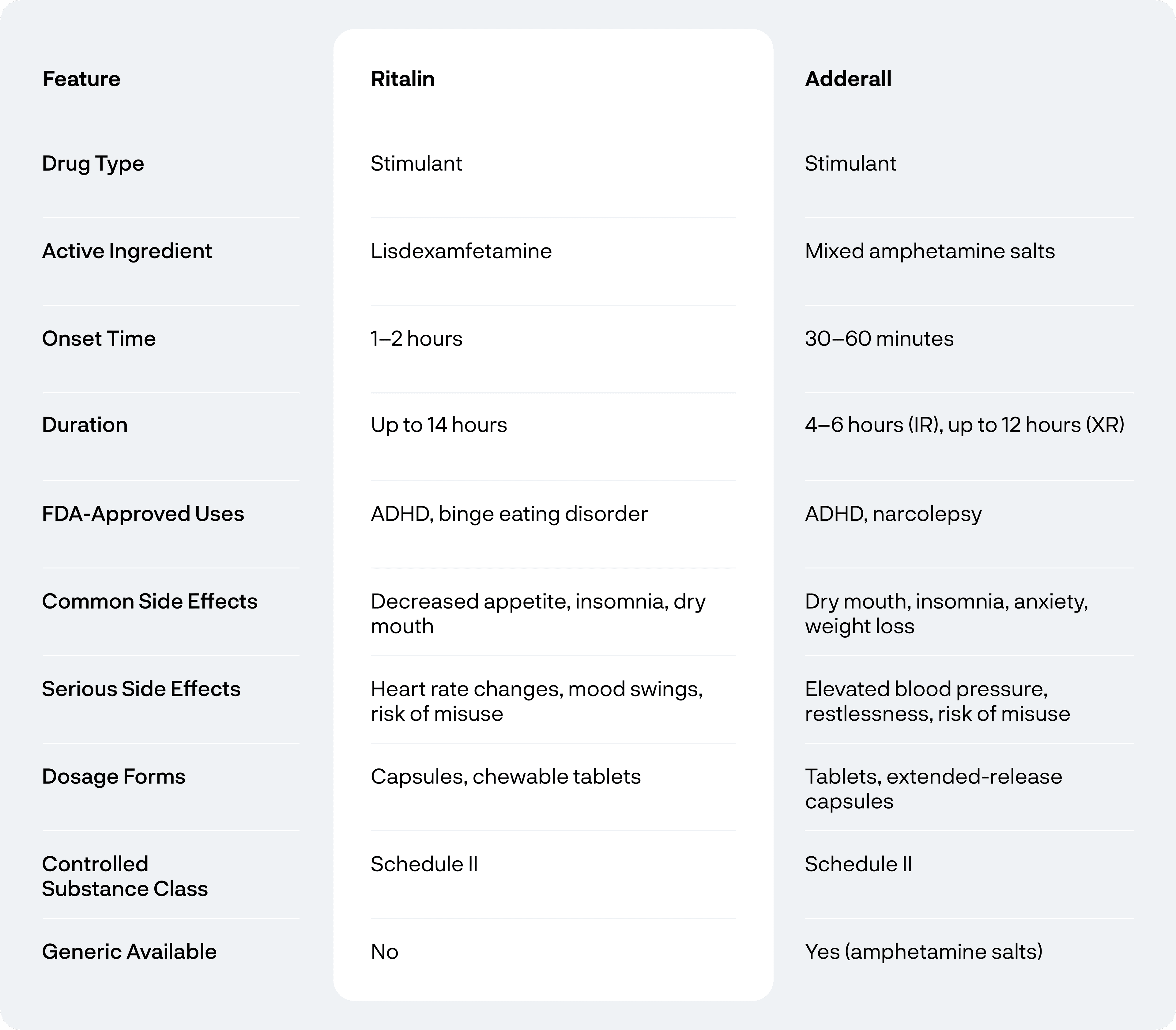Select the Capsules, chewable tablets cell

click(x=505, y=776)
